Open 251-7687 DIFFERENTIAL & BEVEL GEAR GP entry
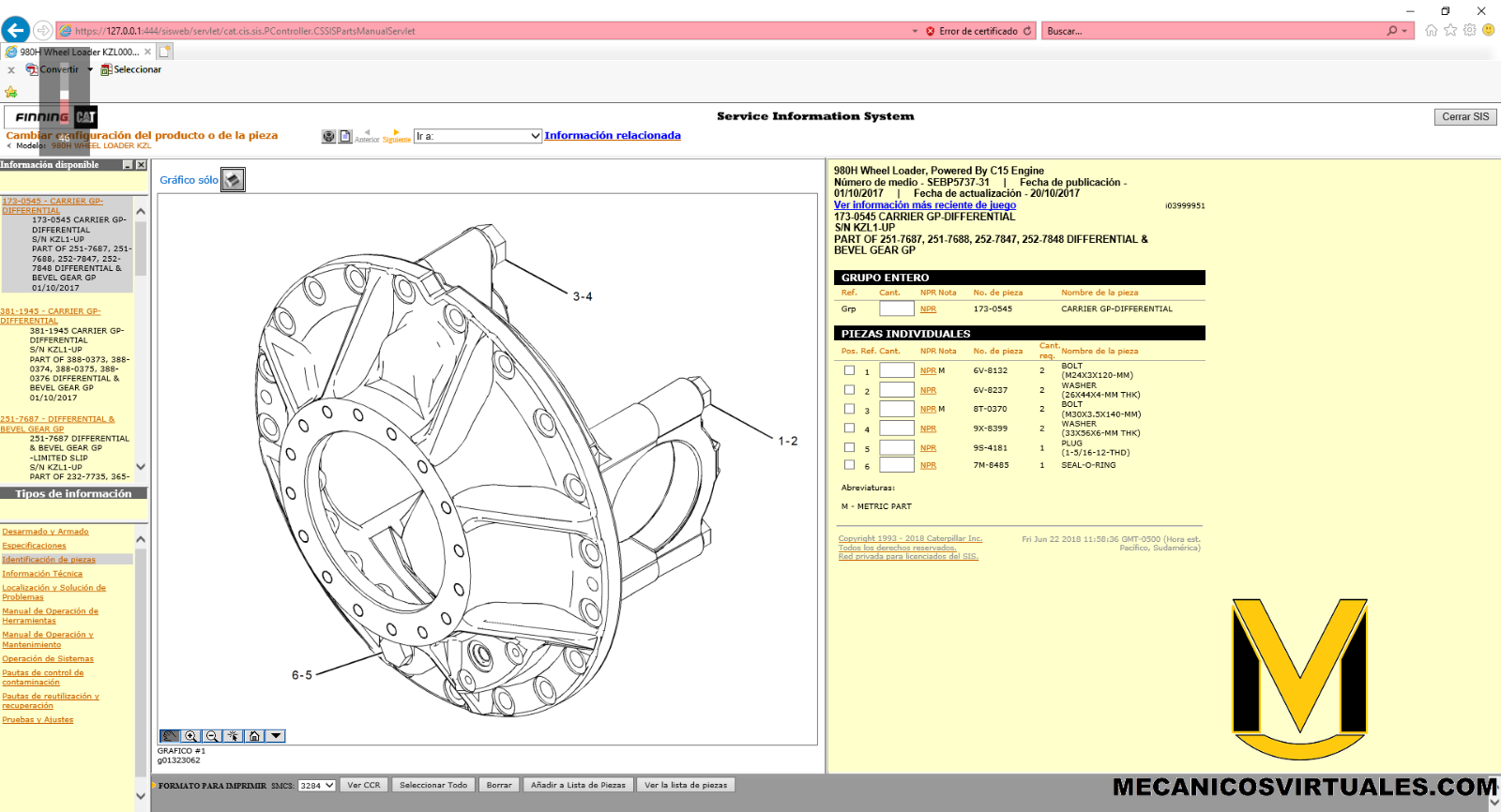Image resolution: width=1501 pixels, height=812 pixels. [57, 424]
